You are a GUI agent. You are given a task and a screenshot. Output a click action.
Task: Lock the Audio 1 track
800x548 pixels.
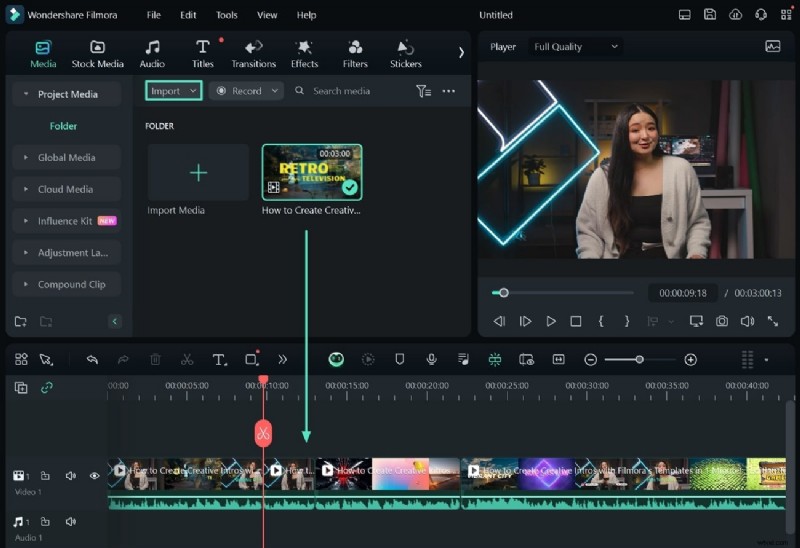click(x=45, y=521)
